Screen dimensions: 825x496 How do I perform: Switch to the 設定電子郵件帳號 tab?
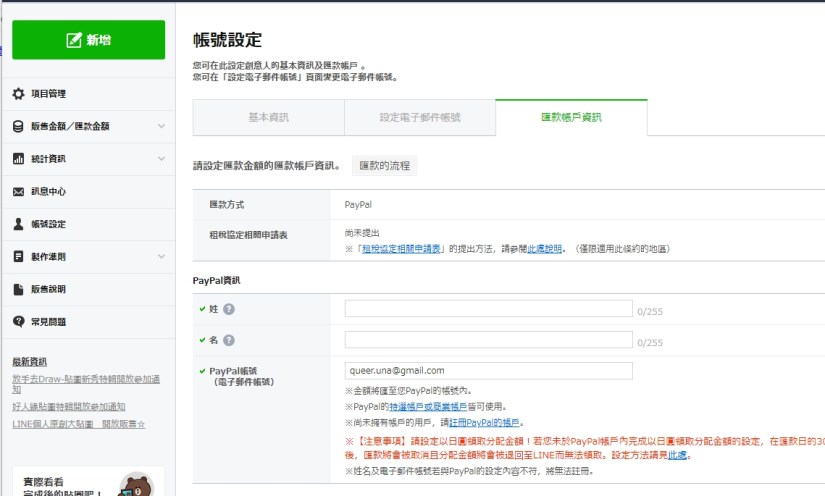click(419, 118)
